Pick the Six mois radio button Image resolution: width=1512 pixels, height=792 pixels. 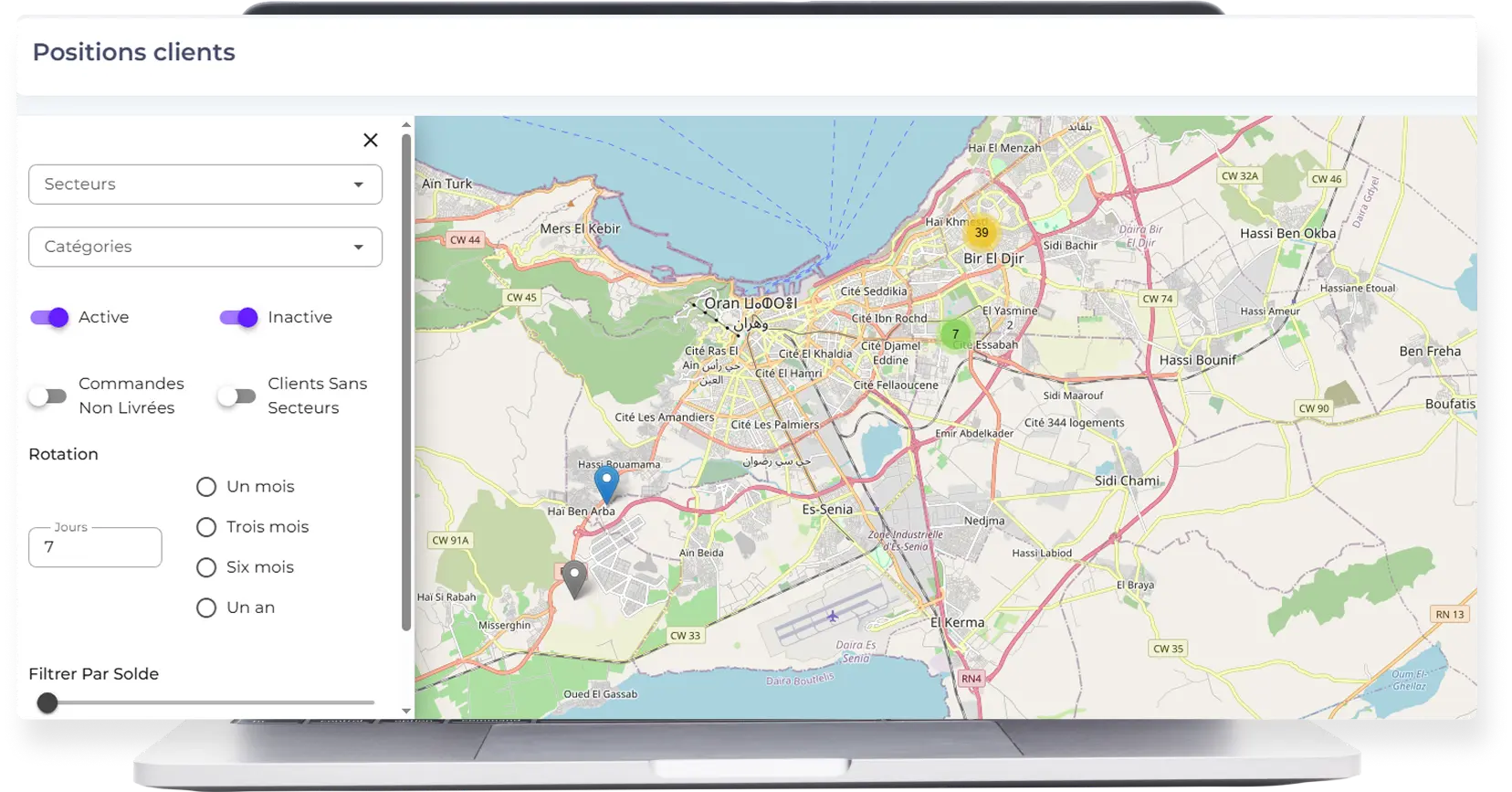206,567
